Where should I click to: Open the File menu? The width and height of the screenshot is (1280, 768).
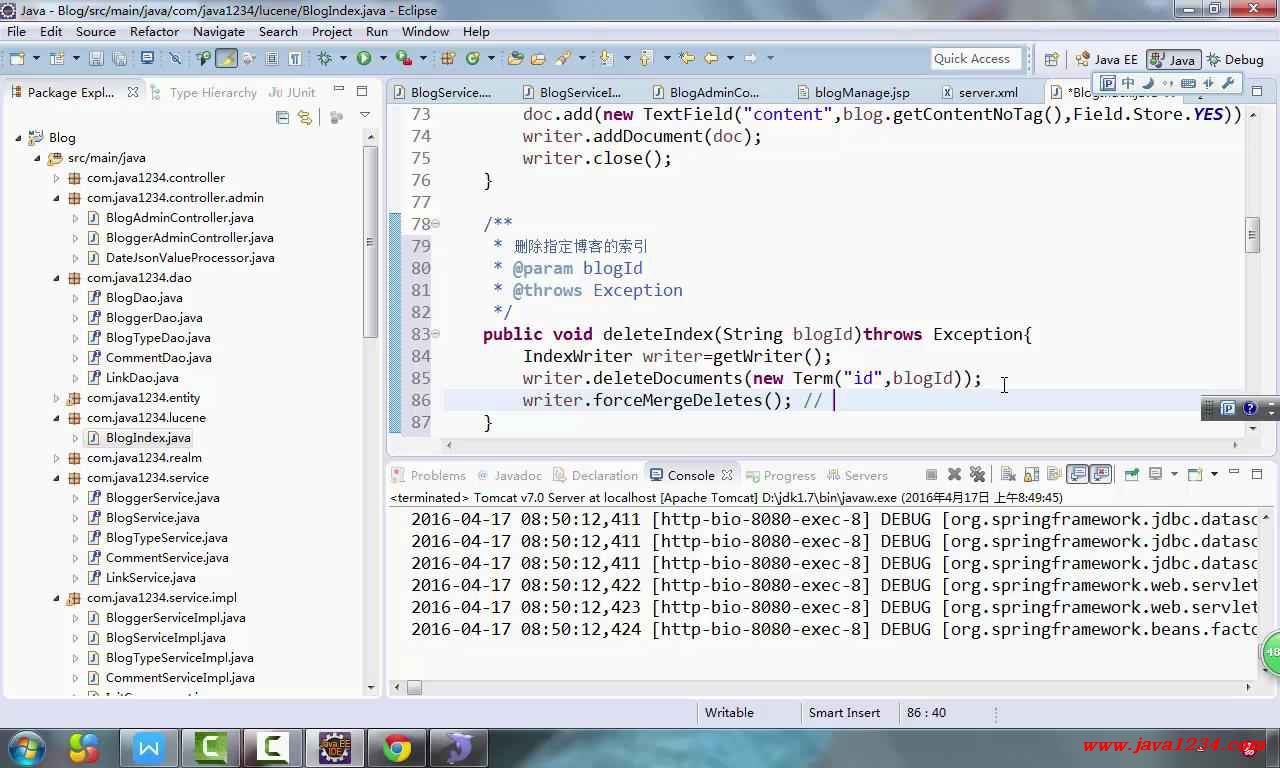(x=17, y=31)
